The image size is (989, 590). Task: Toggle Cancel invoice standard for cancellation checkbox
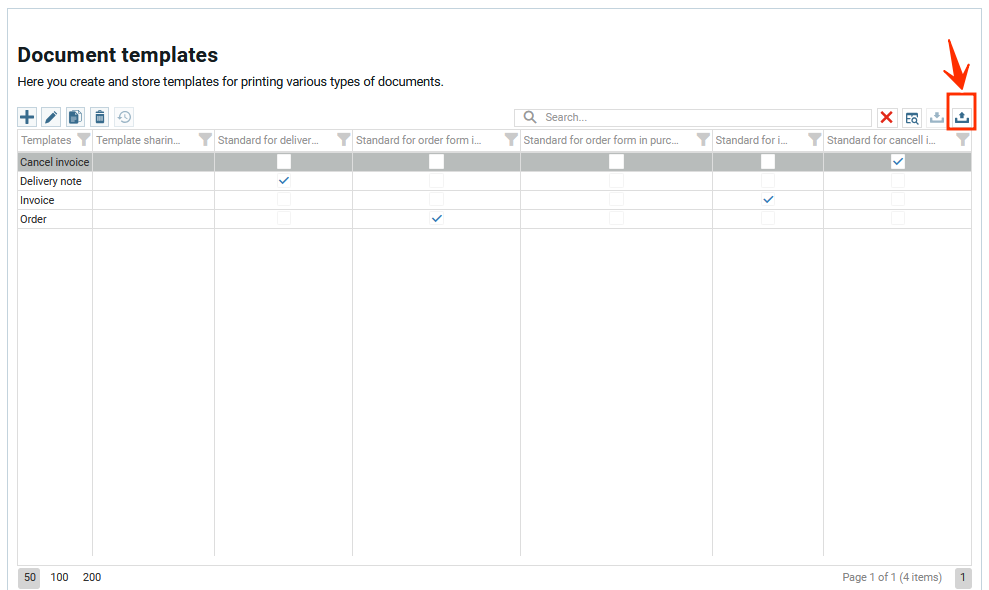coord(898,162)
